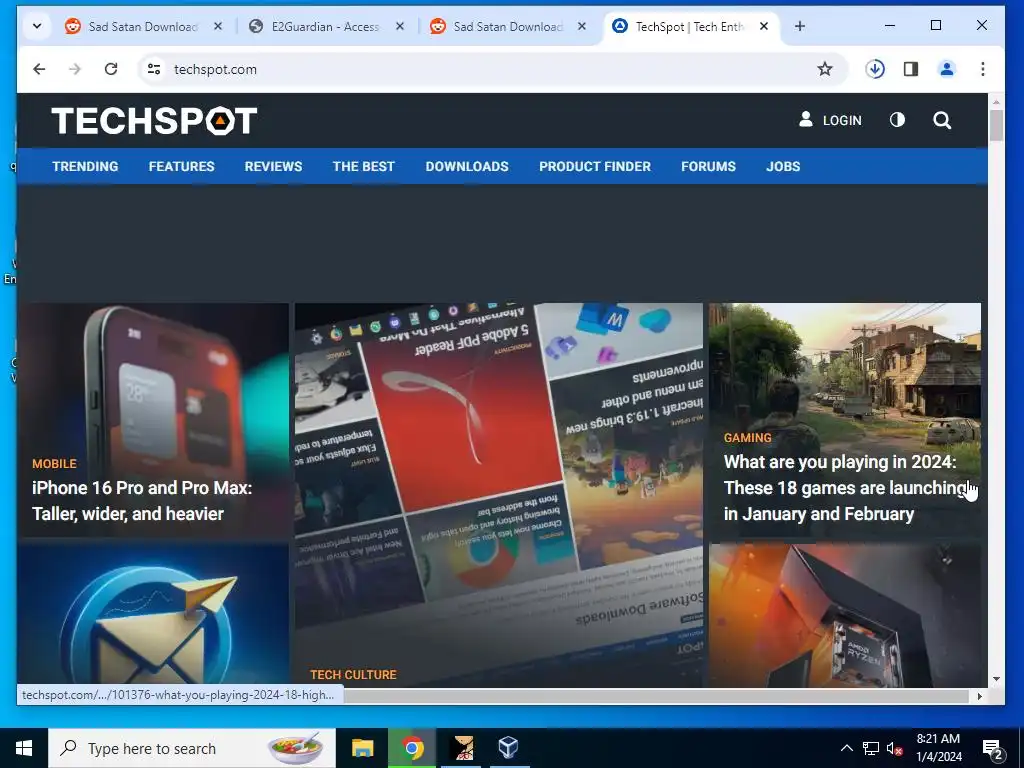Open PRODUCT FINDER
This screenshot has width=1024, height=768.
pyautogui.click(x=595, y=167)
